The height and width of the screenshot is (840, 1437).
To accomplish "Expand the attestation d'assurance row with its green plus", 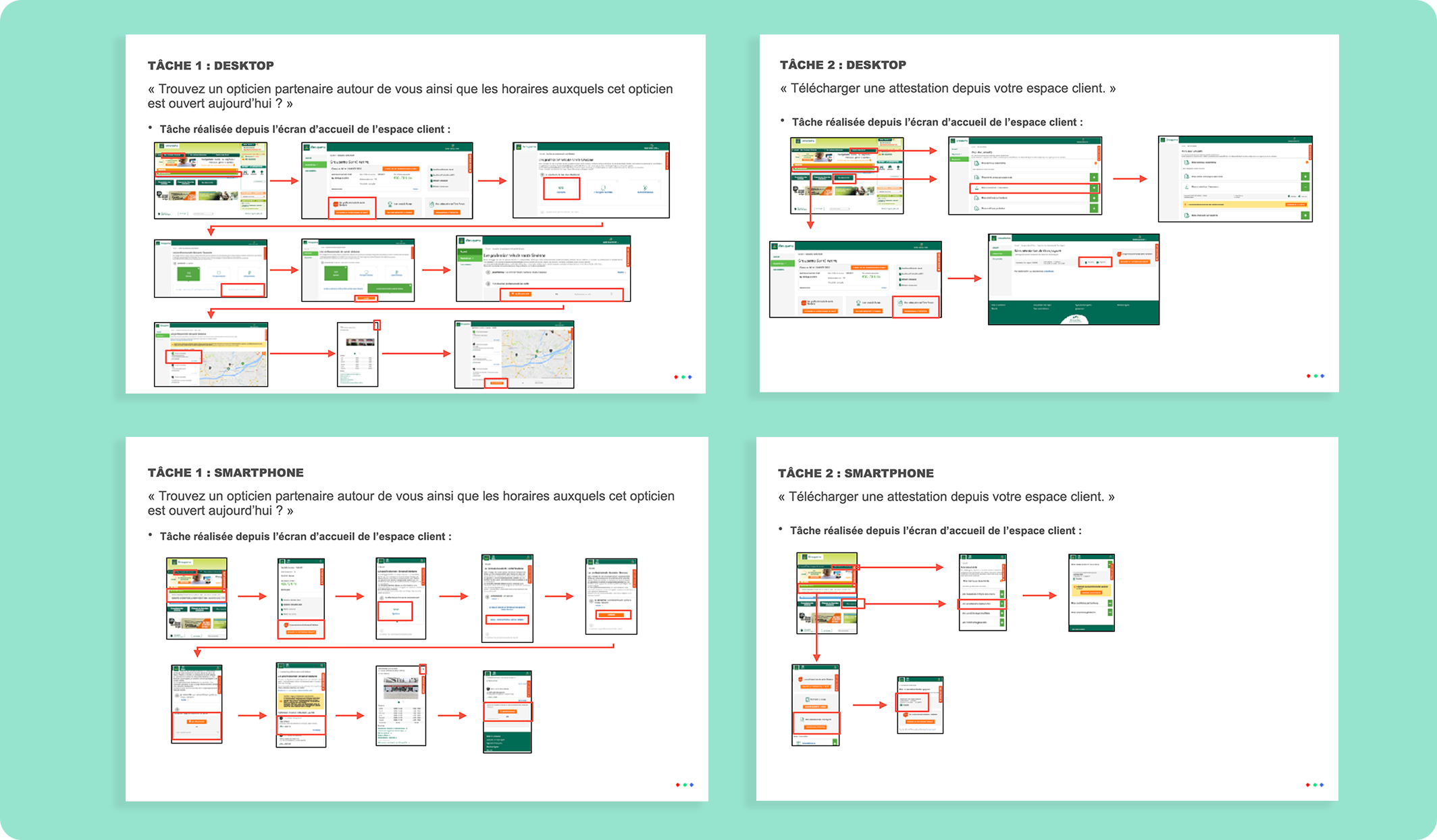I will coord(1094,189).
